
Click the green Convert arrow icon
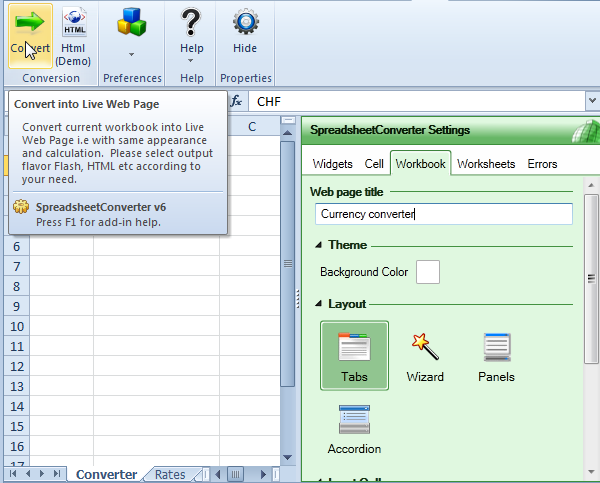pos(30,21)
